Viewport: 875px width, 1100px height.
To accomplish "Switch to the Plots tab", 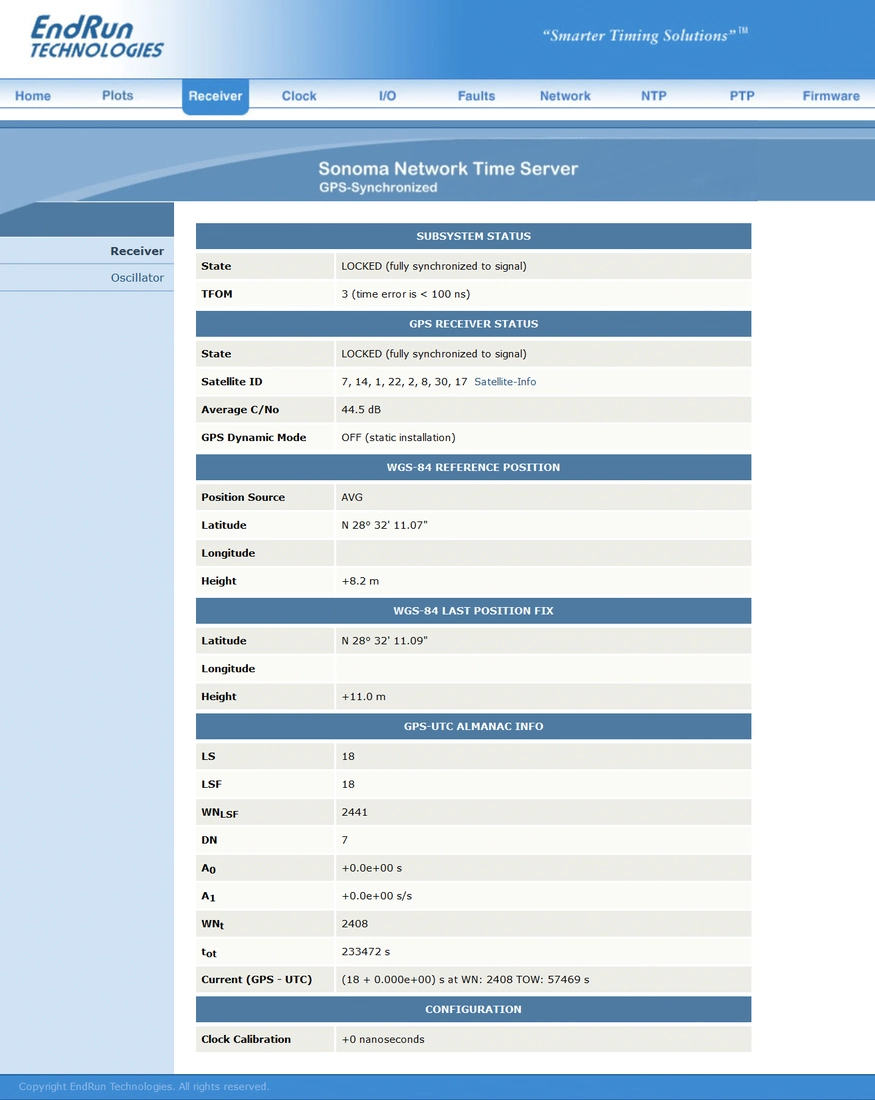I will tap(117, 95).
